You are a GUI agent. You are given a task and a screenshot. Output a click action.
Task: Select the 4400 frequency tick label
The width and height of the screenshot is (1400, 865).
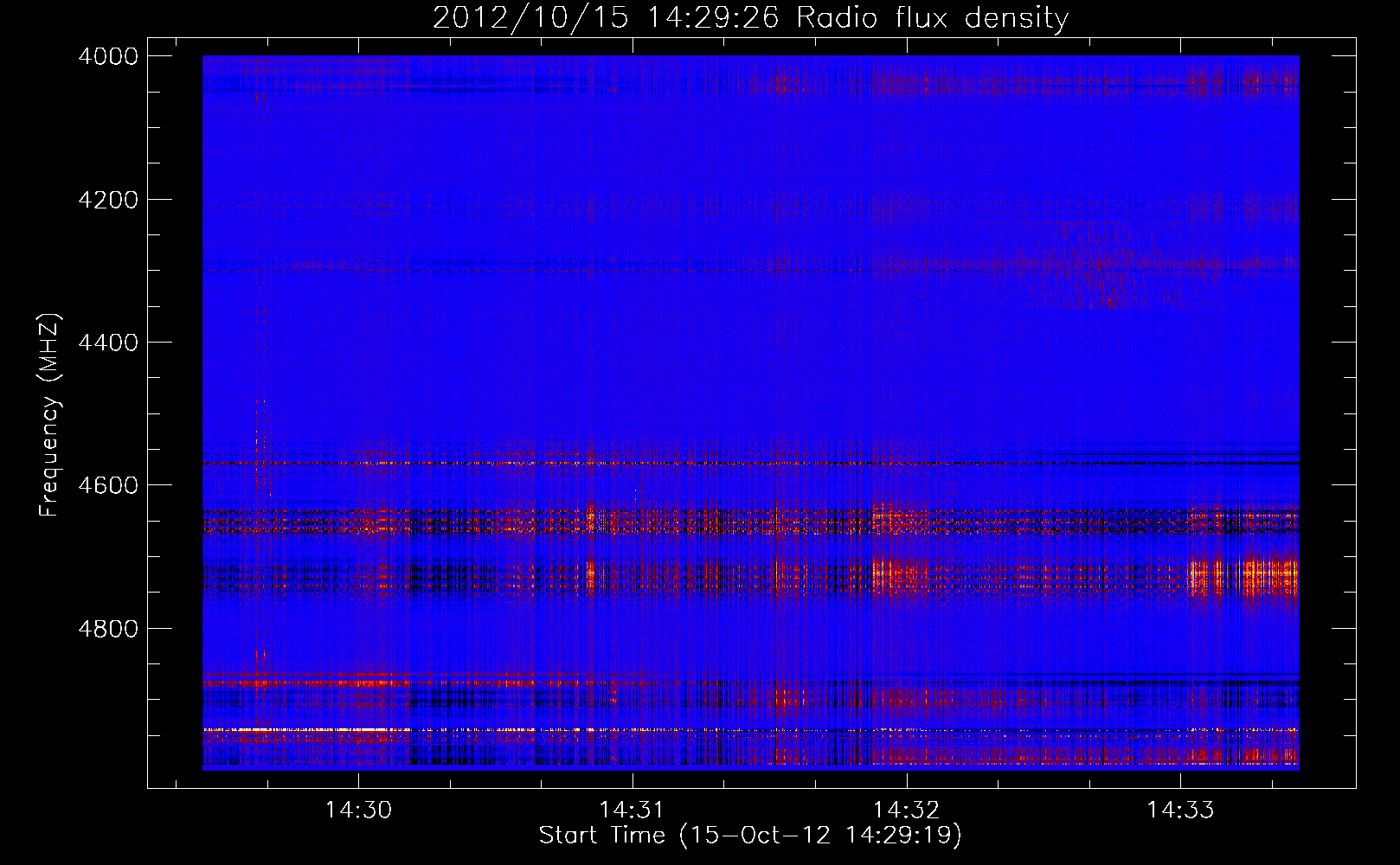pyautogui.click(x=108, y=343)
